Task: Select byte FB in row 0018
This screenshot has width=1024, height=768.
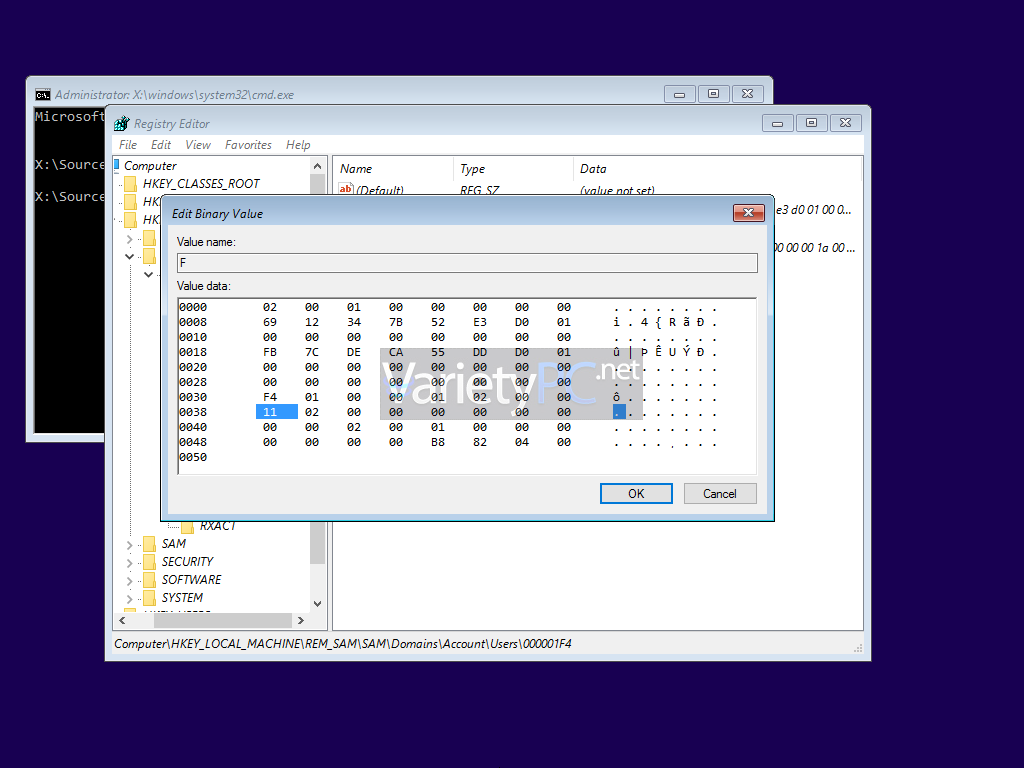Action: pyautogui.click(x=270, y=352)
